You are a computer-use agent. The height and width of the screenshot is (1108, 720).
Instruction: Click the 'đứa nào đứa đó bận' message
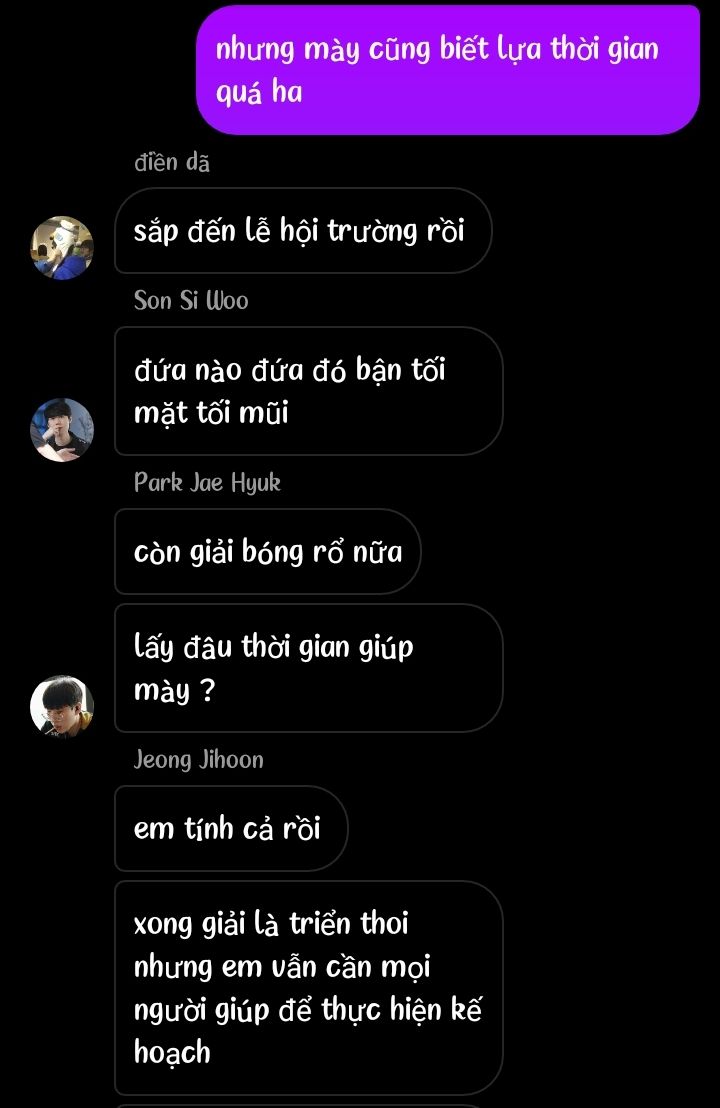tap(309, 391)
